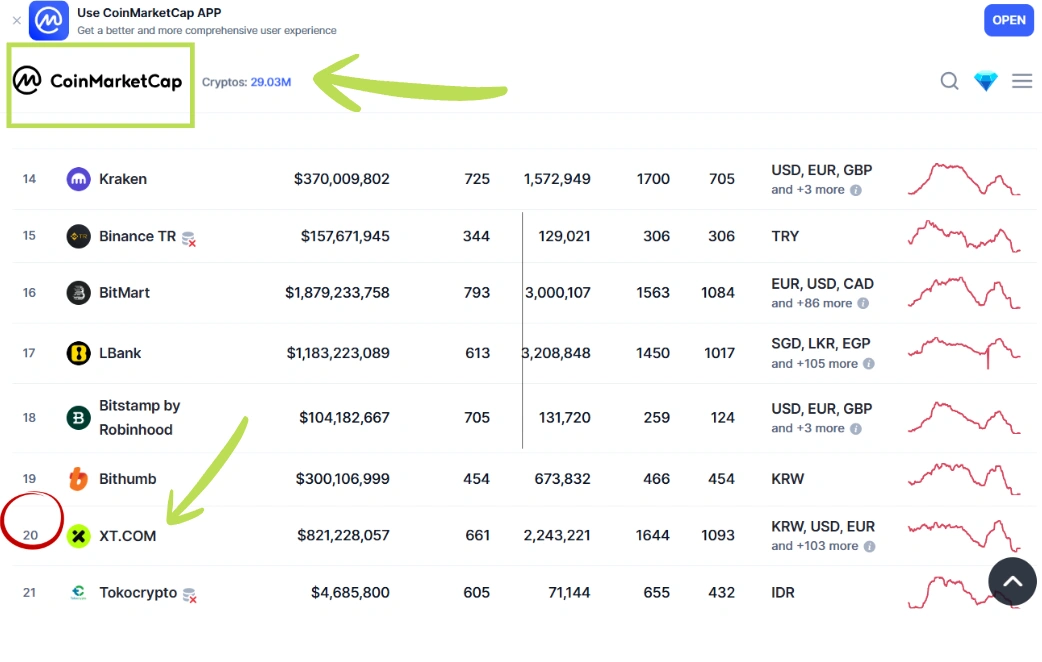
Task: Select Tokocrypto volume $4,685,800
Action: coord(350,592)
